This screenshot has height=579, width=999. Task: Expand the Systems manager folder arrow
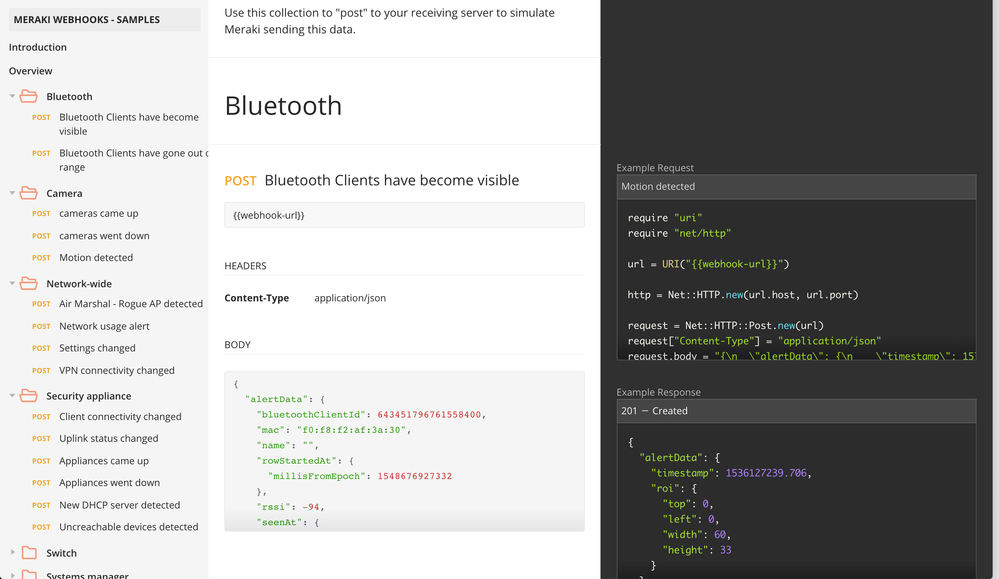12,575
